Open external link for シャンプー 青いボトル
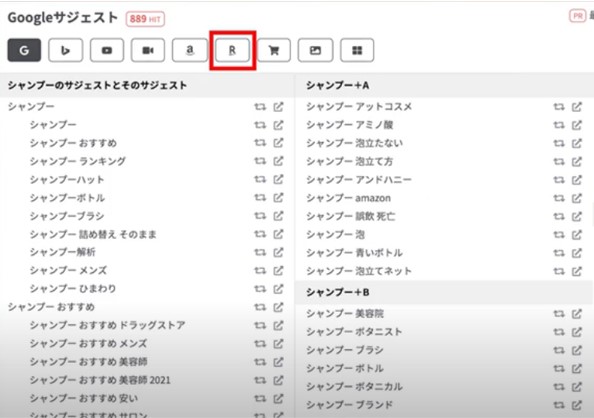594x418 pixels. tap(577, 253)
